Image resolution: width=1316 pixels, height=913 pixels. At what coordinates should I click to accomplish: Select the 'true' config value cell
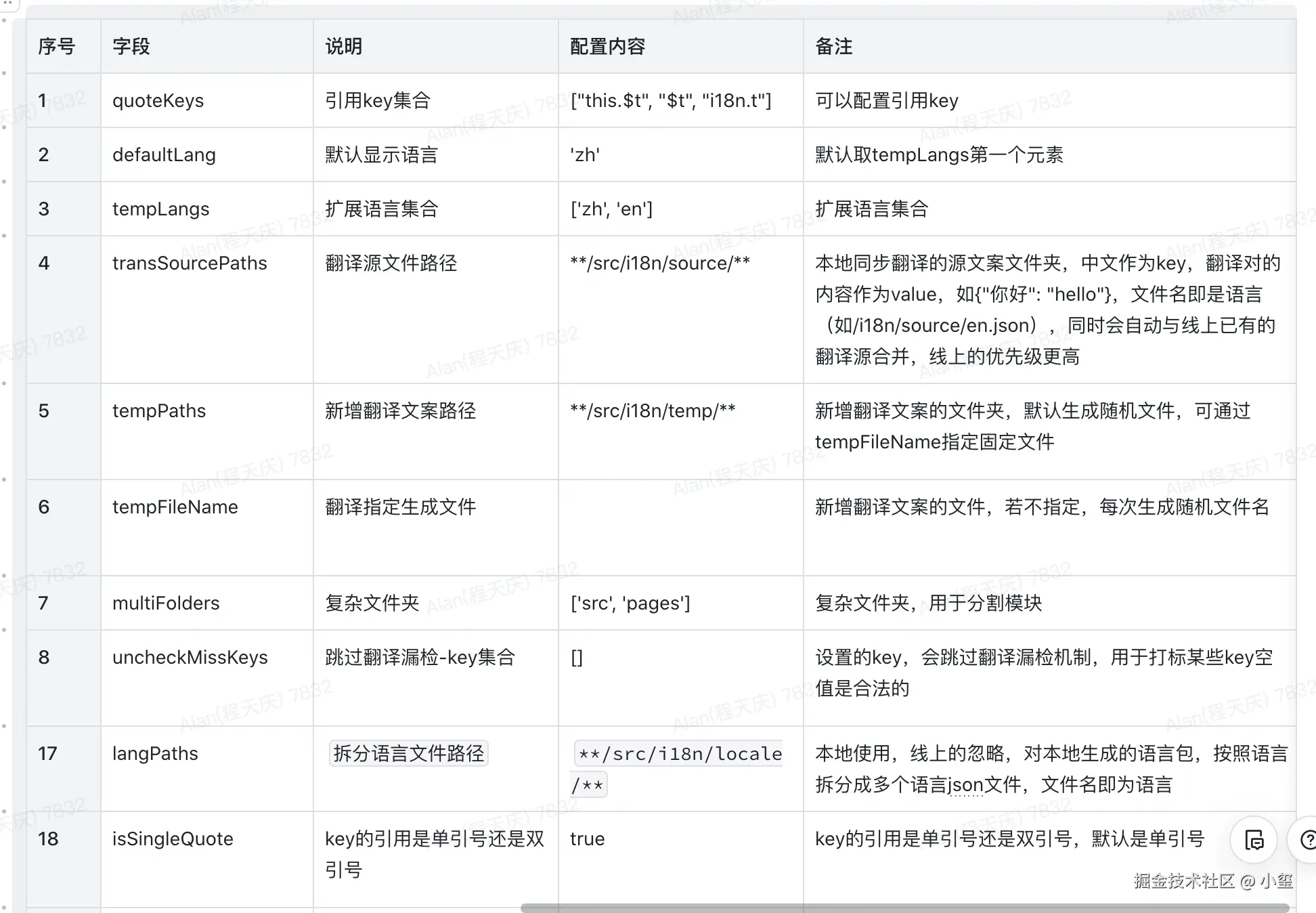[x=588, y=838]
